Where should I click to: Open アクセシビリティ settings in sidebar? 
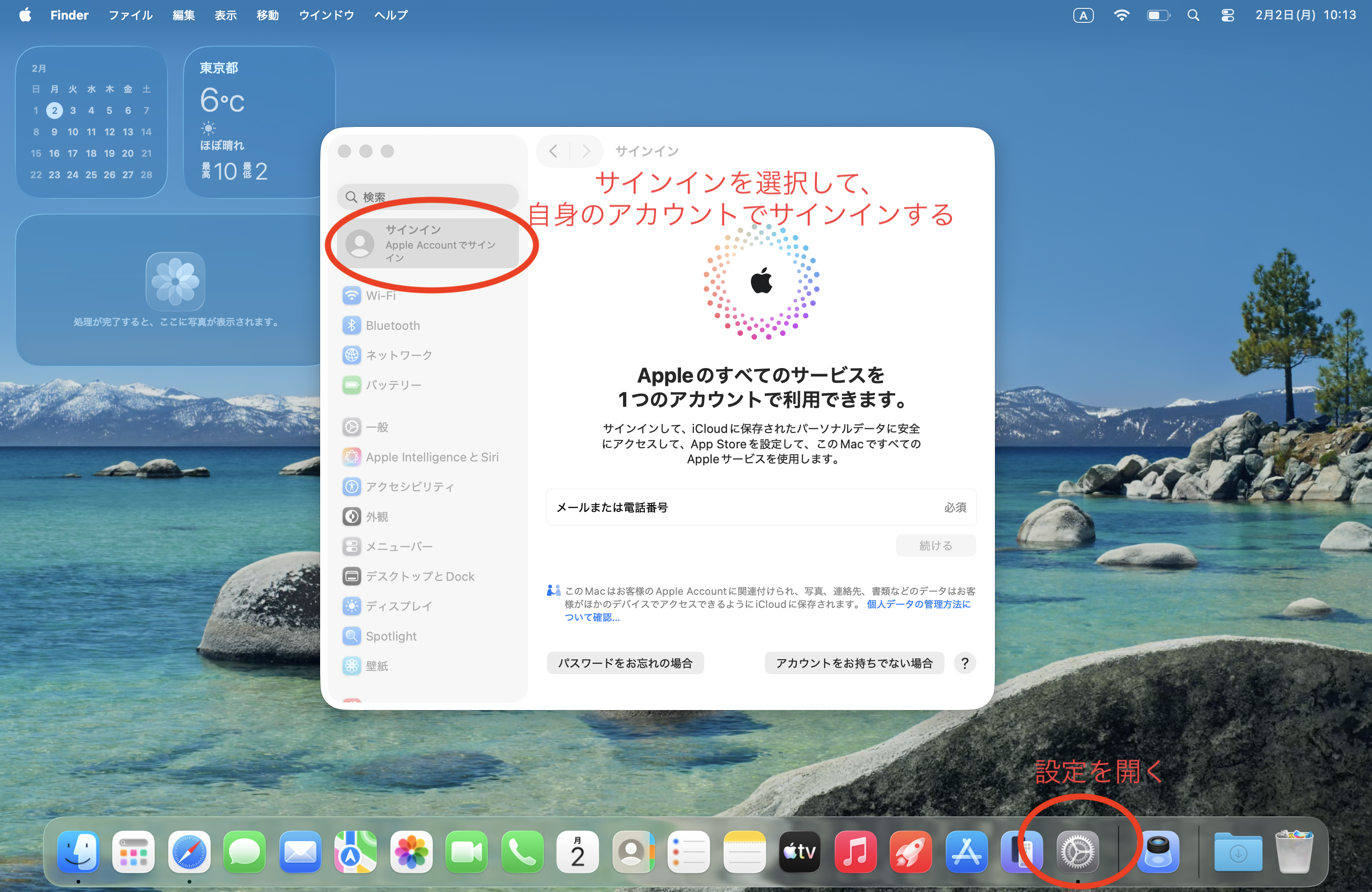tap(428, 487)
